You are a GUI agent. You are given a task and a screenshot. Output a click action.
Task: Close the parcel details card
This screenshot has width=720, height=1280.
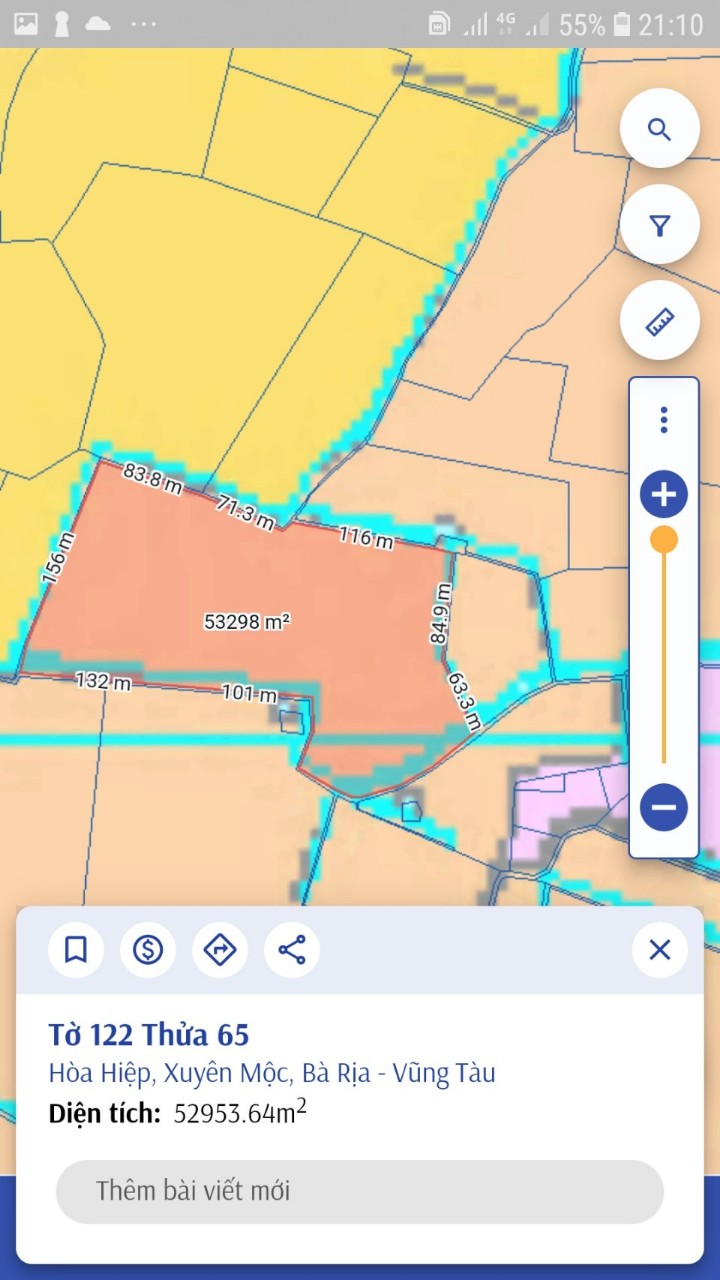[660, 949]
